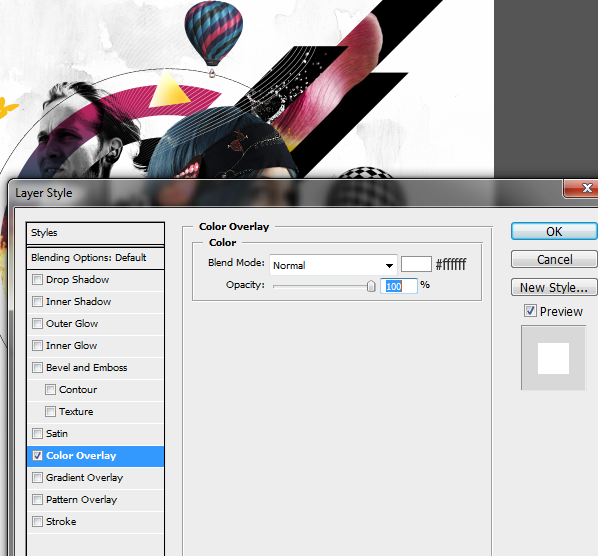Toggle the Preview checkbox
The height and width of the screenshot is (556, 598).
point(530,311)
